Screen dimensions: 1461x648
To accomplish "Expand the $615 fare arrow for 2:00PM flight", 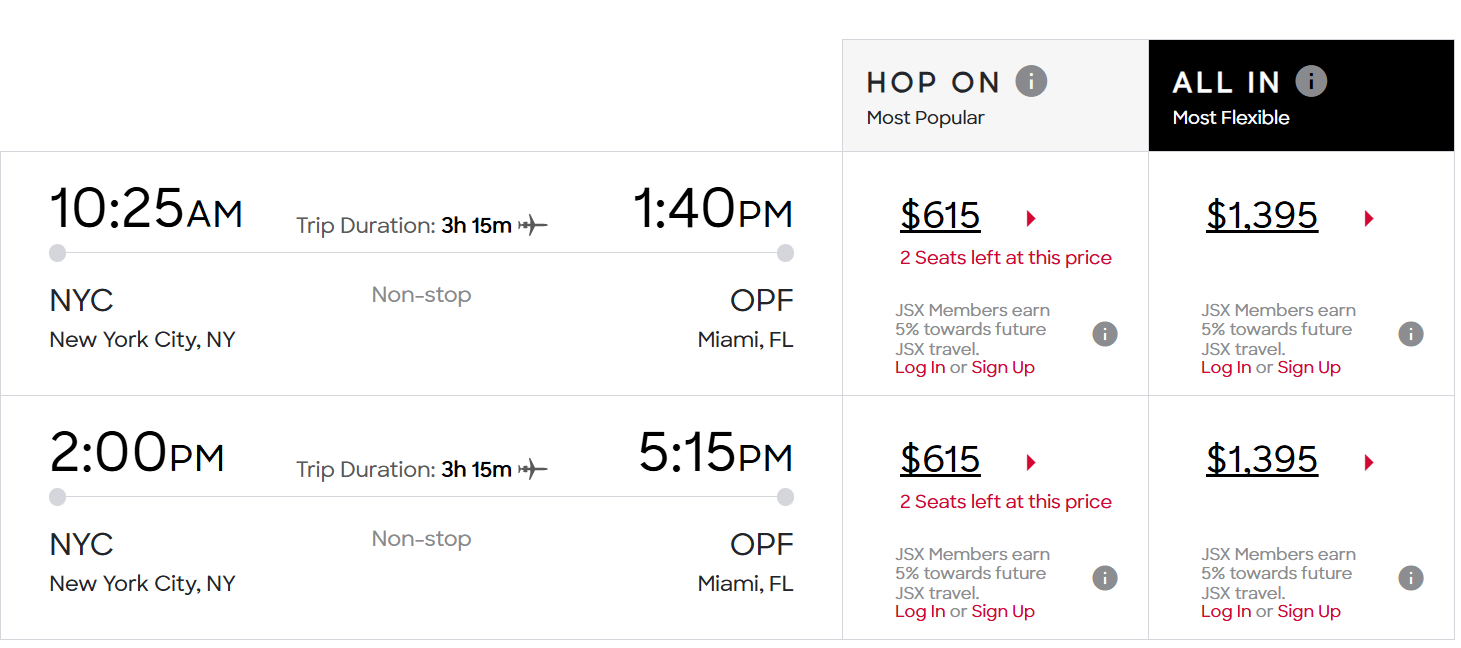I will click(x=1031, y=462).
